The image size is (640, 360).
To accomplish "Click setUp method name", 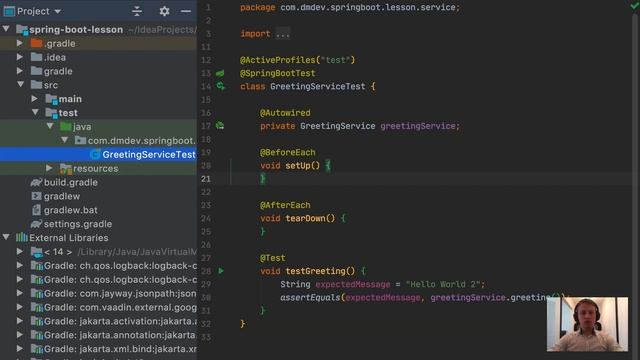I will (x=298, y=165).
